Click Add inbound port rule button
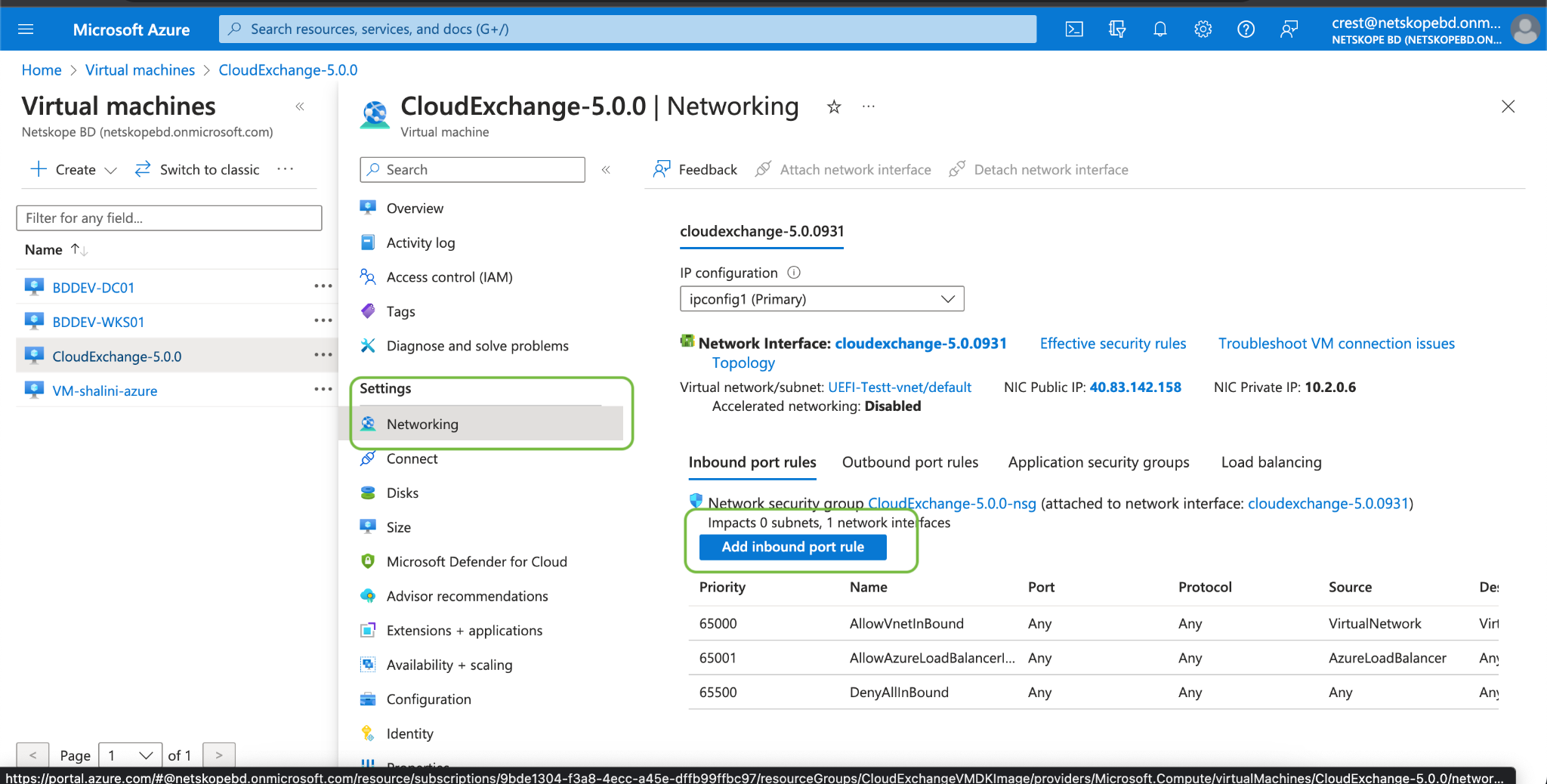Screen dimensions: 1547x784 click(793, 547)
